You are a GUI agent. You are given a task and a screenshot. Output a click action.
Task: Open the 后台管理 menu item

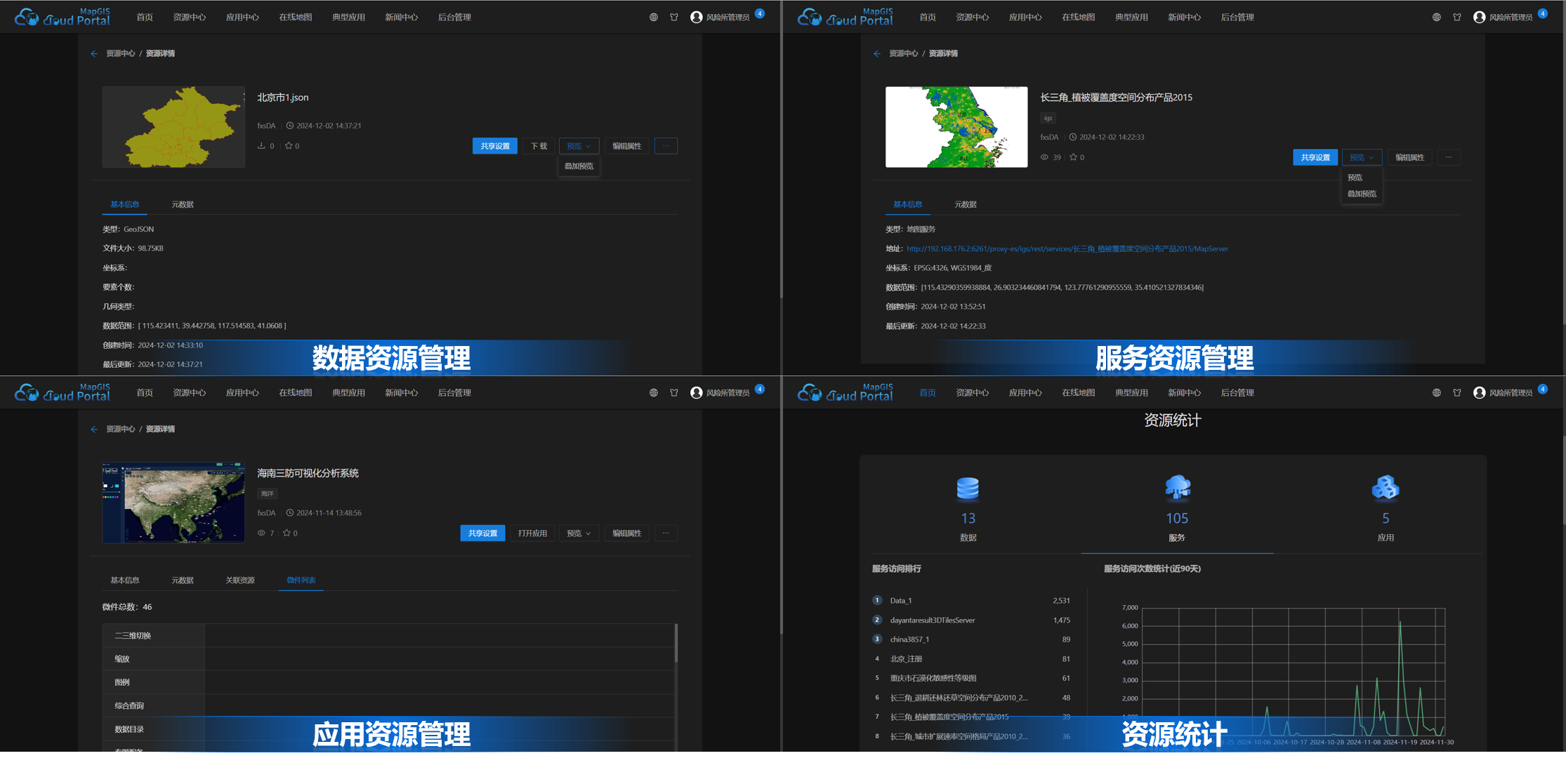[x=454, y=17]
